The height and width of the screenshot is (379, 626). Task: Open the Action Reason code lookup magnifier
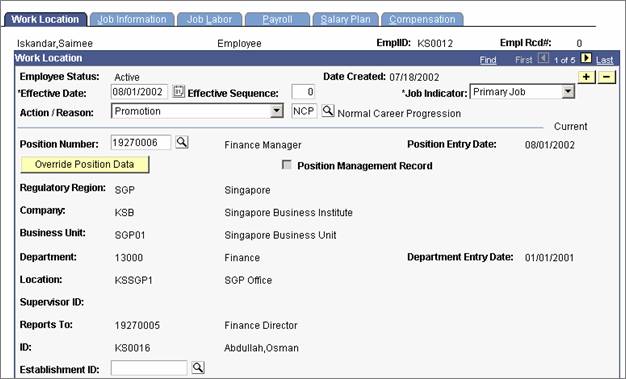(x=328, y=111)
